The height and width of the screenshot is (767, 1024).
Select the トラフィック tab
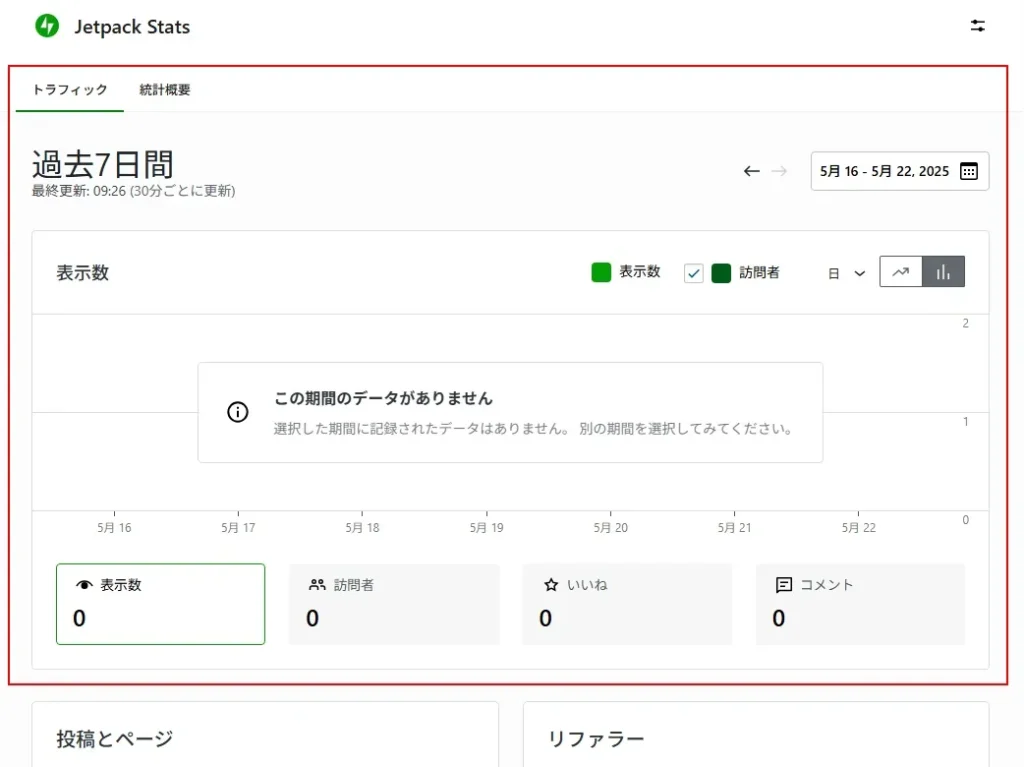(70, 90)
